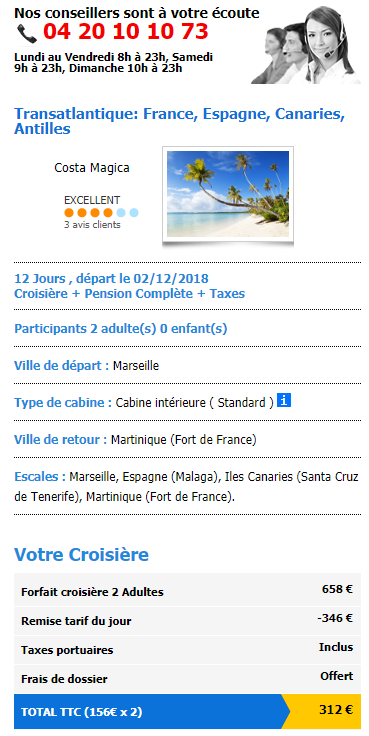This screenshot has width=369, height=736.
Task: Click the telephone handset icon
Action: [x=27, y=33]
